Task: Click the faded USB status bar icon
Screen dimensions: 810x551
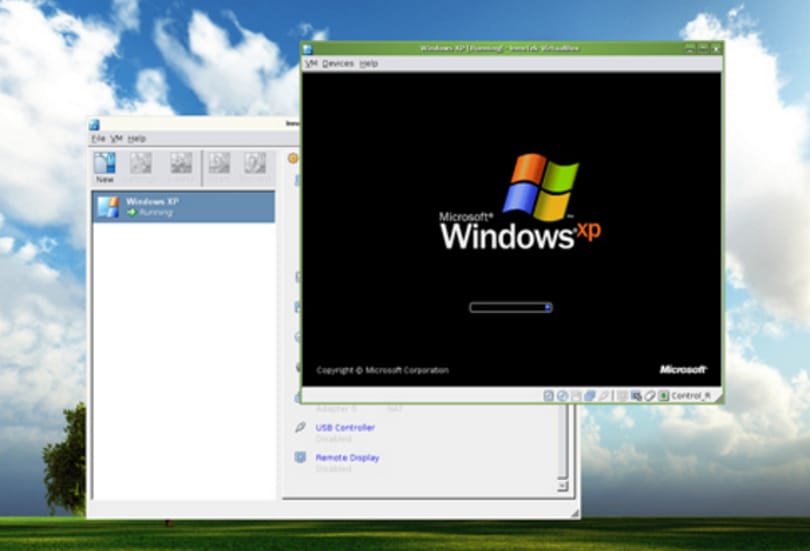Action: pos(603,396)
